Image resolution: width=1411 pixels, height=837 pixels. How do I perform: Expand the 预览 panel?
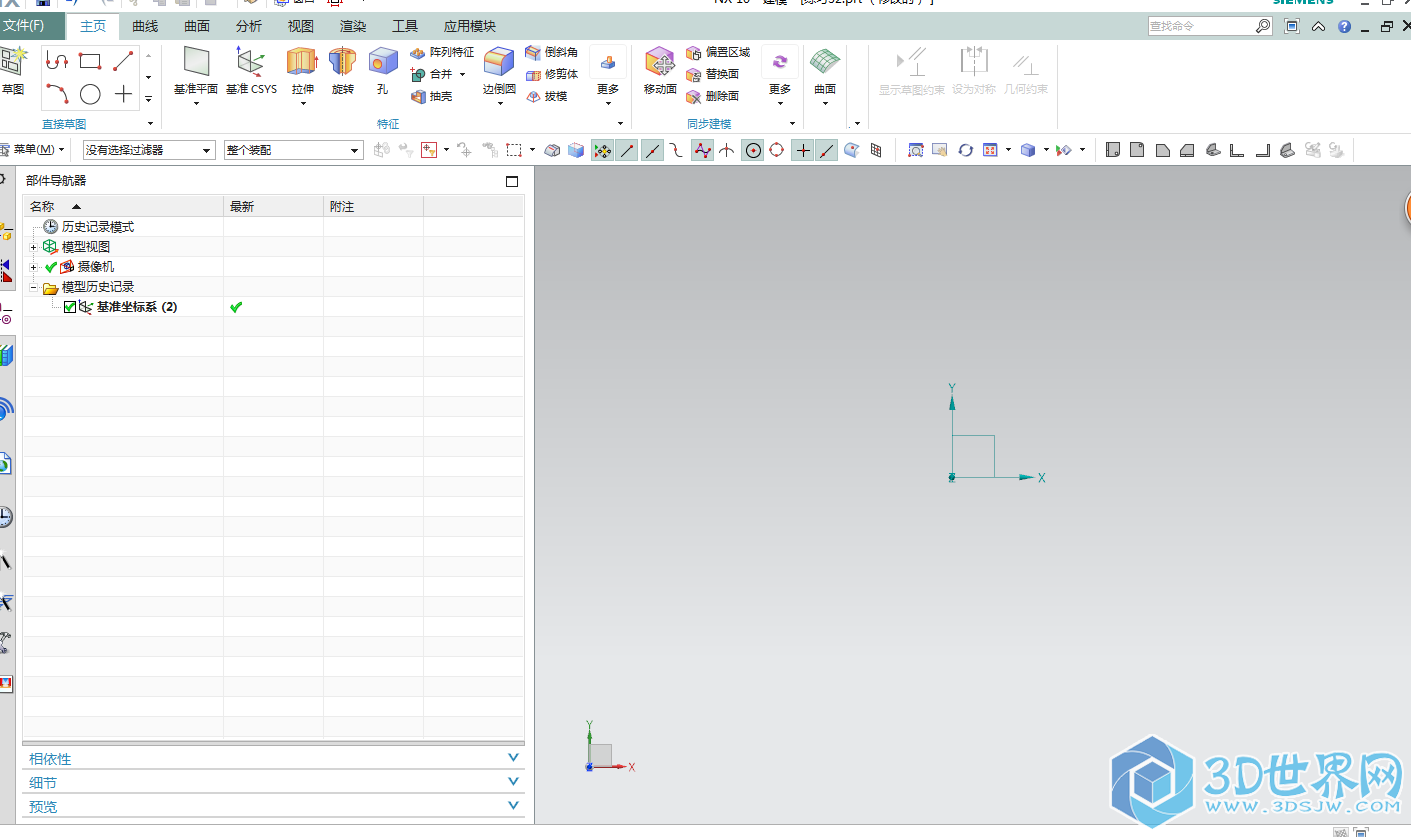point(273,806)
